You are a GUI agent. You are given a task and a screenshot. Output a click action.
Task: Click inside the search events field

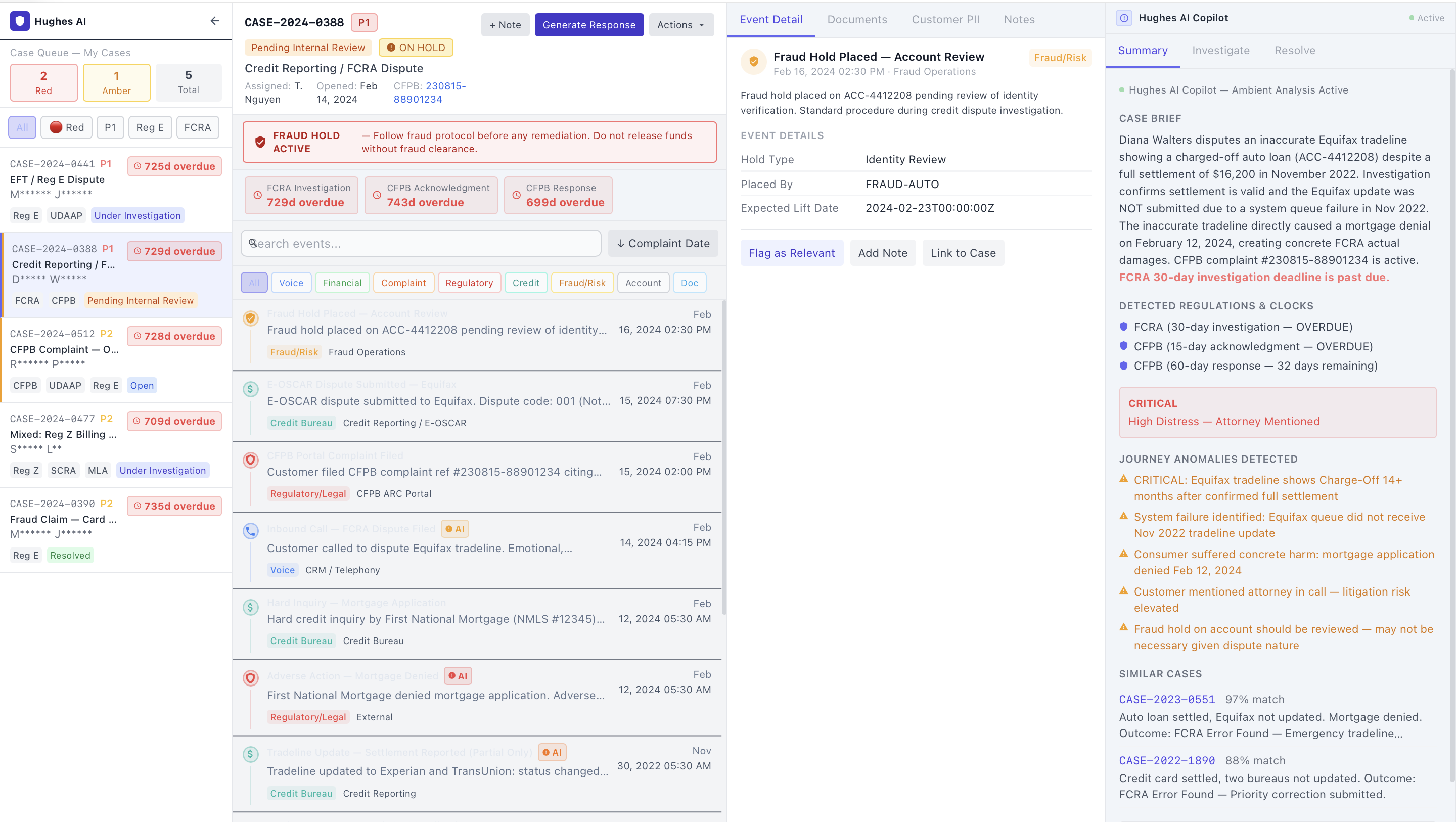click(x=421, y=243)
